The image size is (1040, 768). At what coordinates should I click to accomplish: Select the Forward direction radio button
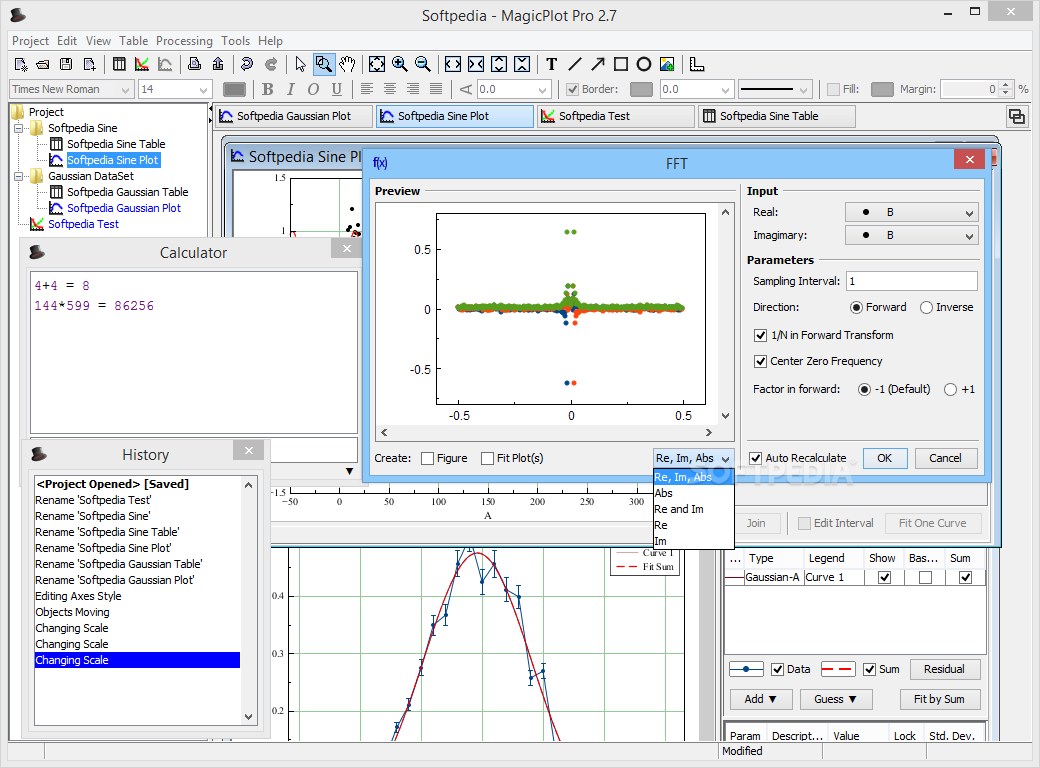856,308
